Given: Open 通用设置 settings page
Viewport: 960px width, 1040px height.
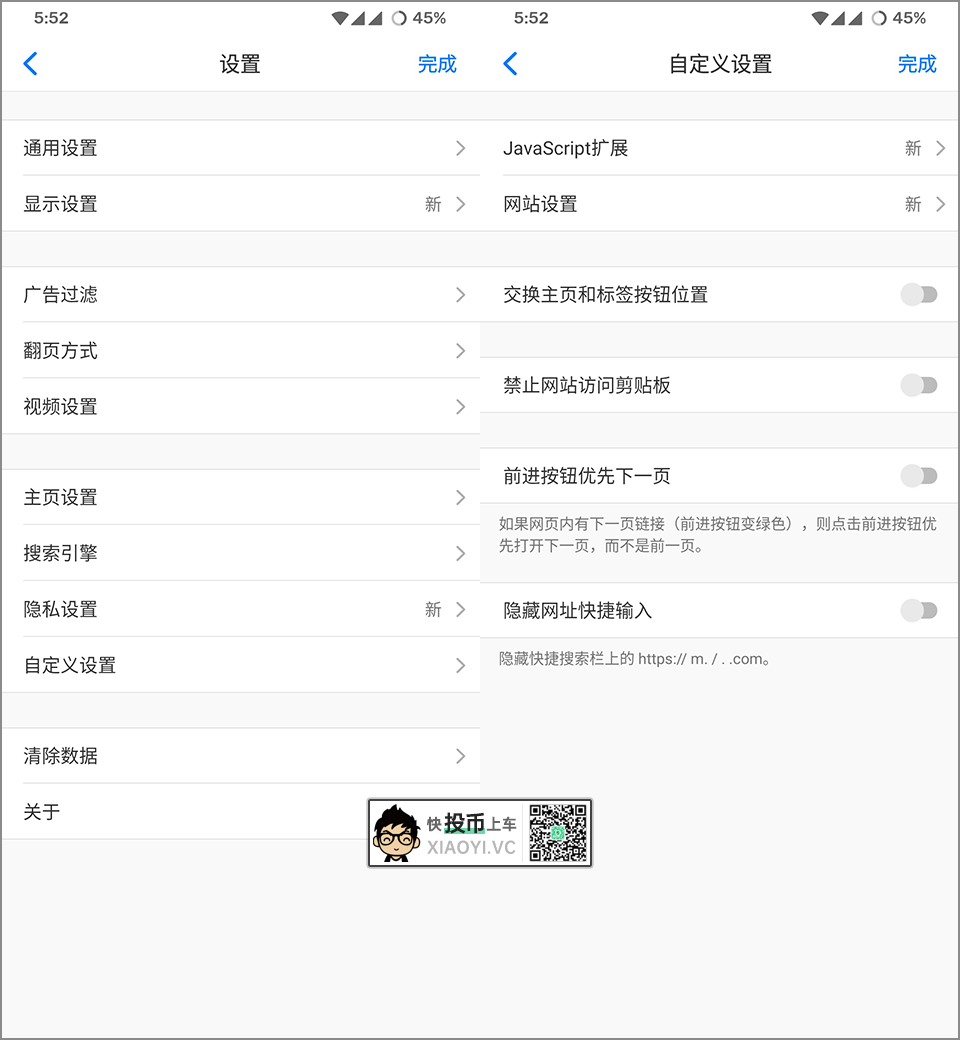Looking at the screenshot, I should click(x=240, y=147).
